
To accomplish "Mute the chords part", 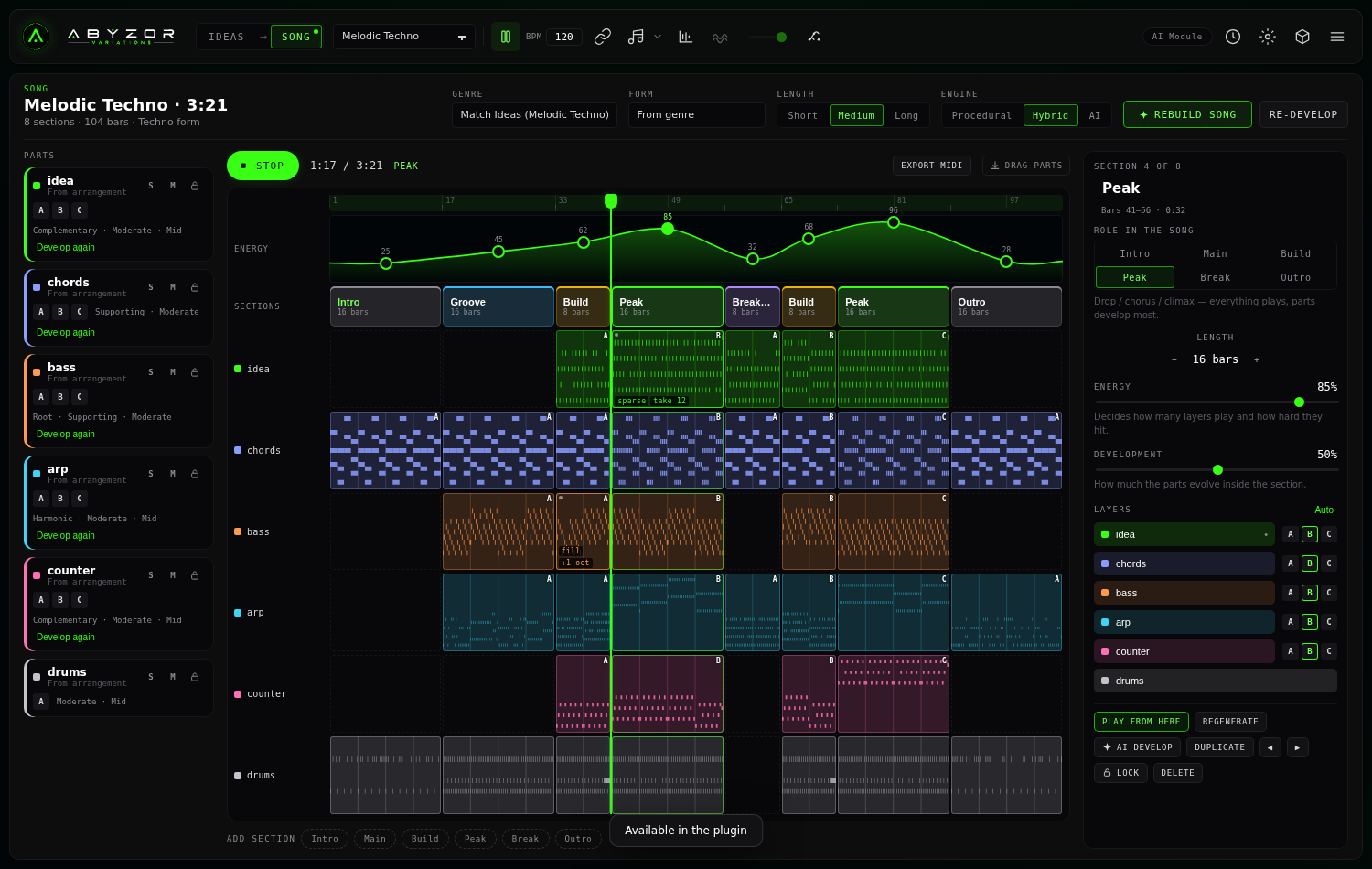I will (173, 287).
